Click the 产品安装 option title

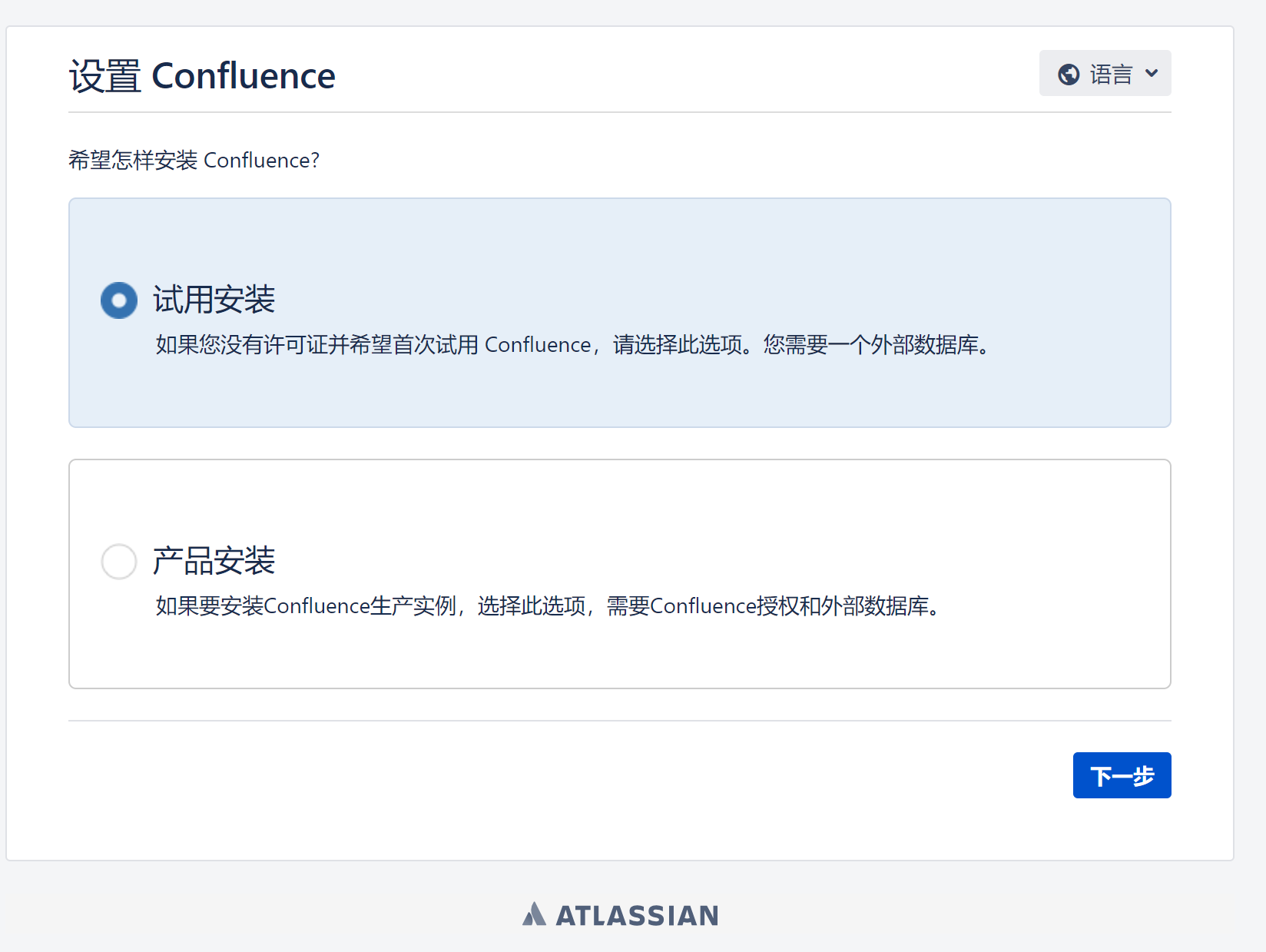coord(214,561)
